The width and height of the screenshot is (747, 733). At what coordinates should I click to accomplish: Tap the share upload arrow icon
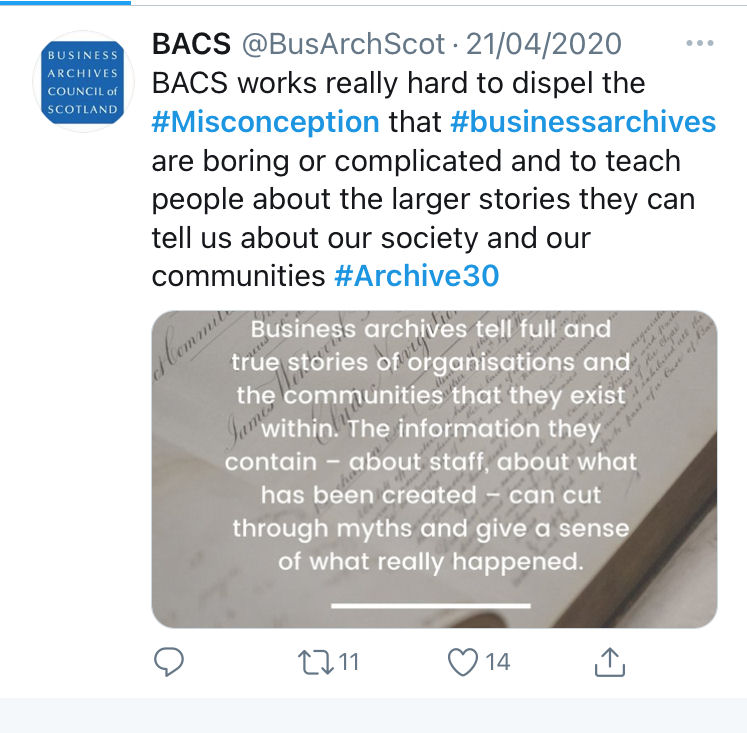pyautogui.click(x=609, y=662)
